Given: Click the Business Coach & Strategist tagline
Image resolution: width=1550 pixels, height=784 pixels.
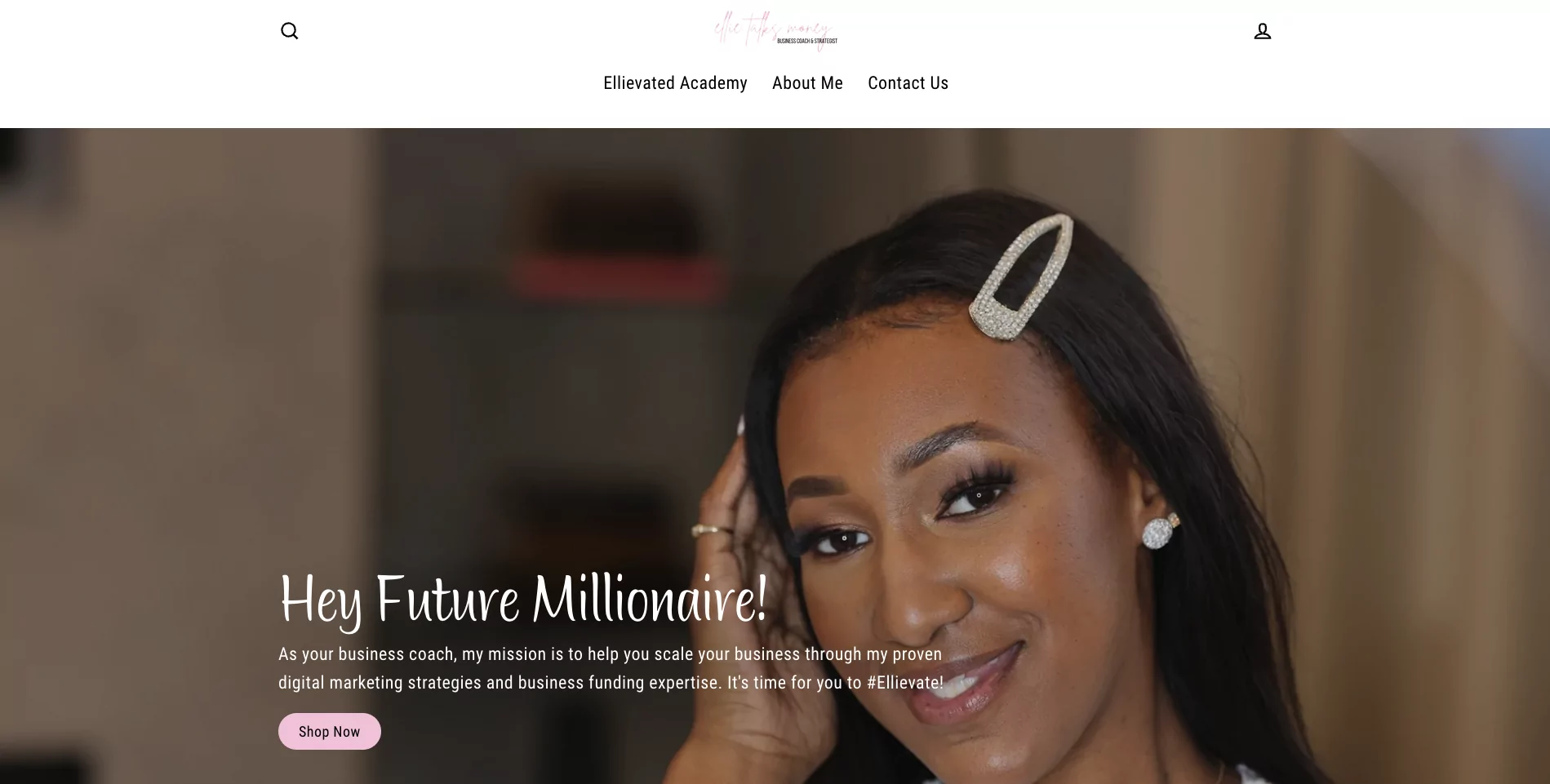Looking at the screenshot, I should 807,41.
